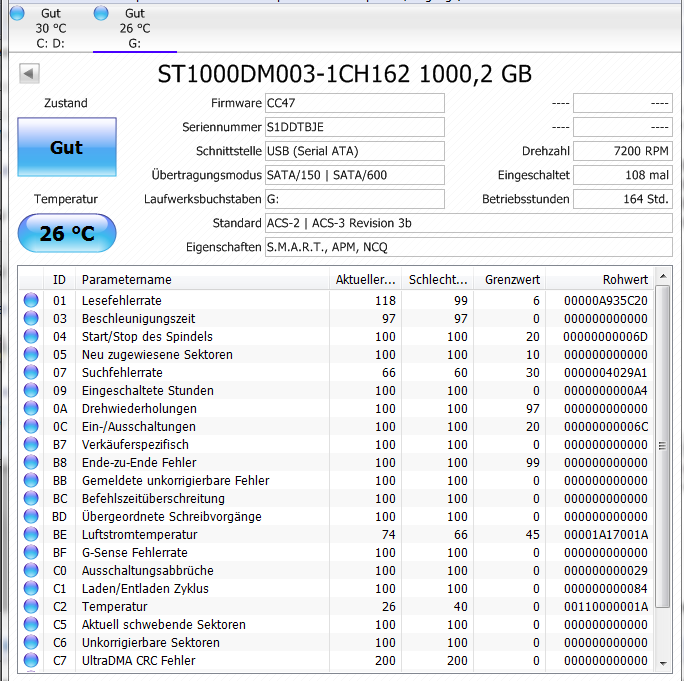Click the Übertragungsmodus field SATA/150 | SATA/600

pos(355,175)
